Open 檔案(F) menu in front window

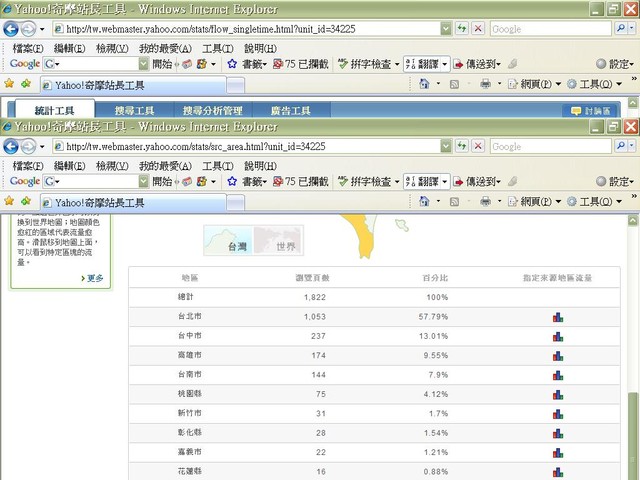tap(28, 166)
